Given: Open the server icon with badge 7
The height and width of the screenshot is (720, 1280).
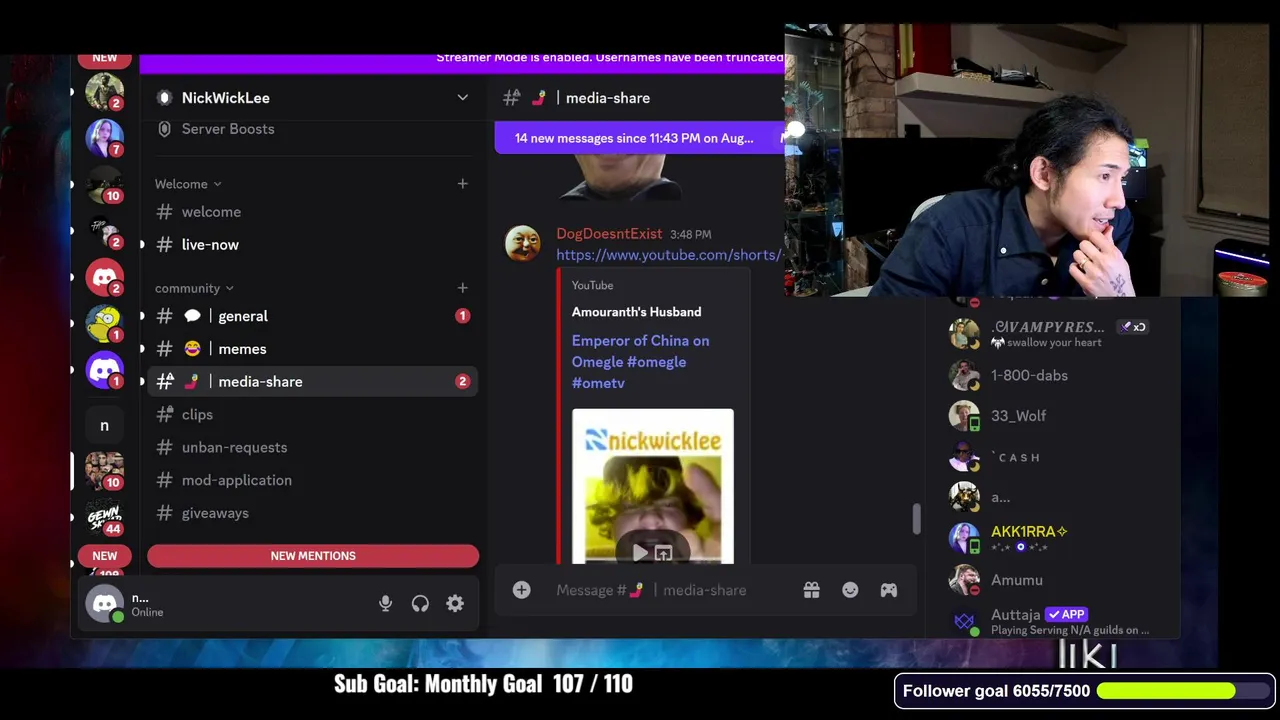Looking at the screenshot, I should (x=104, y=138).
